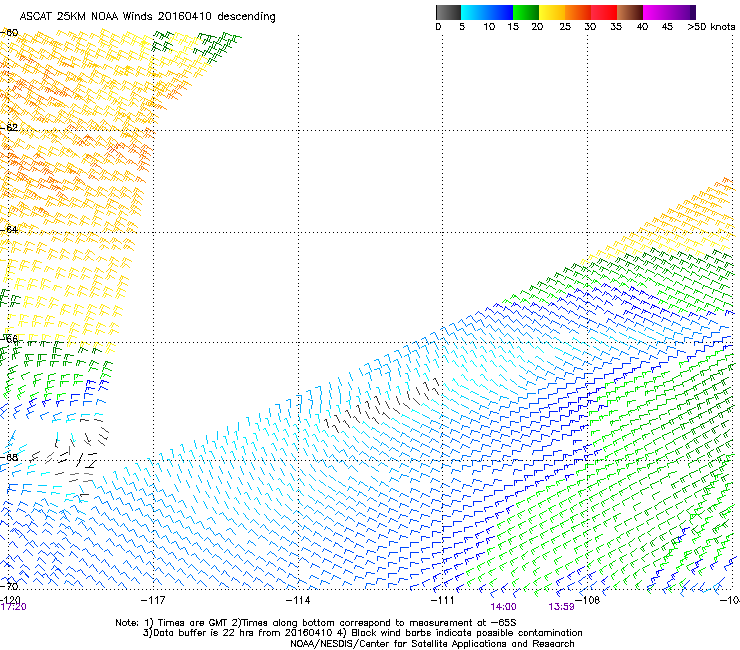Click the '10' legend scale number
The height and width of the screenshot is (650, 740).
489,27
